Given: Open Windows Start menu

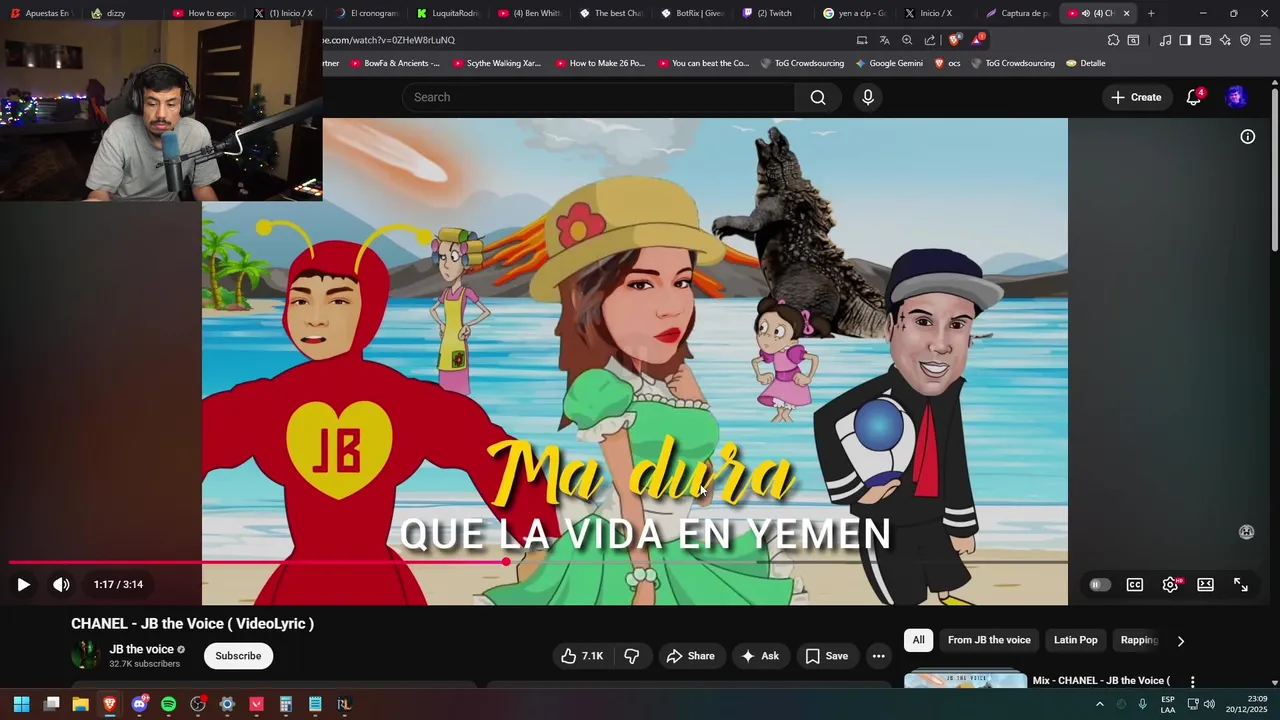Looking at the screenshot, I should tap(21, 704).
